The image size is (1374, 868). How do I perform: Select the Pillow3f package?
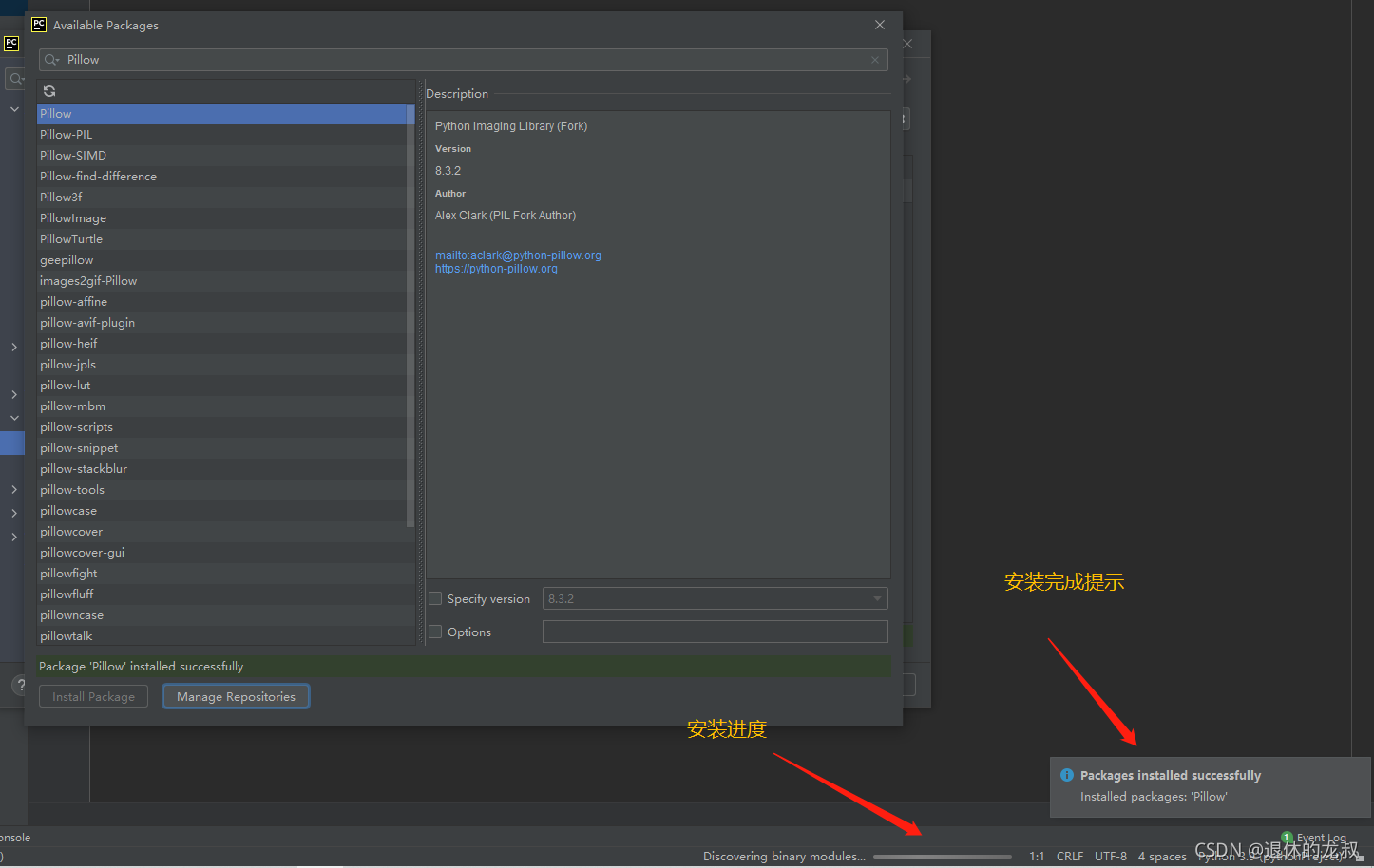221,198
